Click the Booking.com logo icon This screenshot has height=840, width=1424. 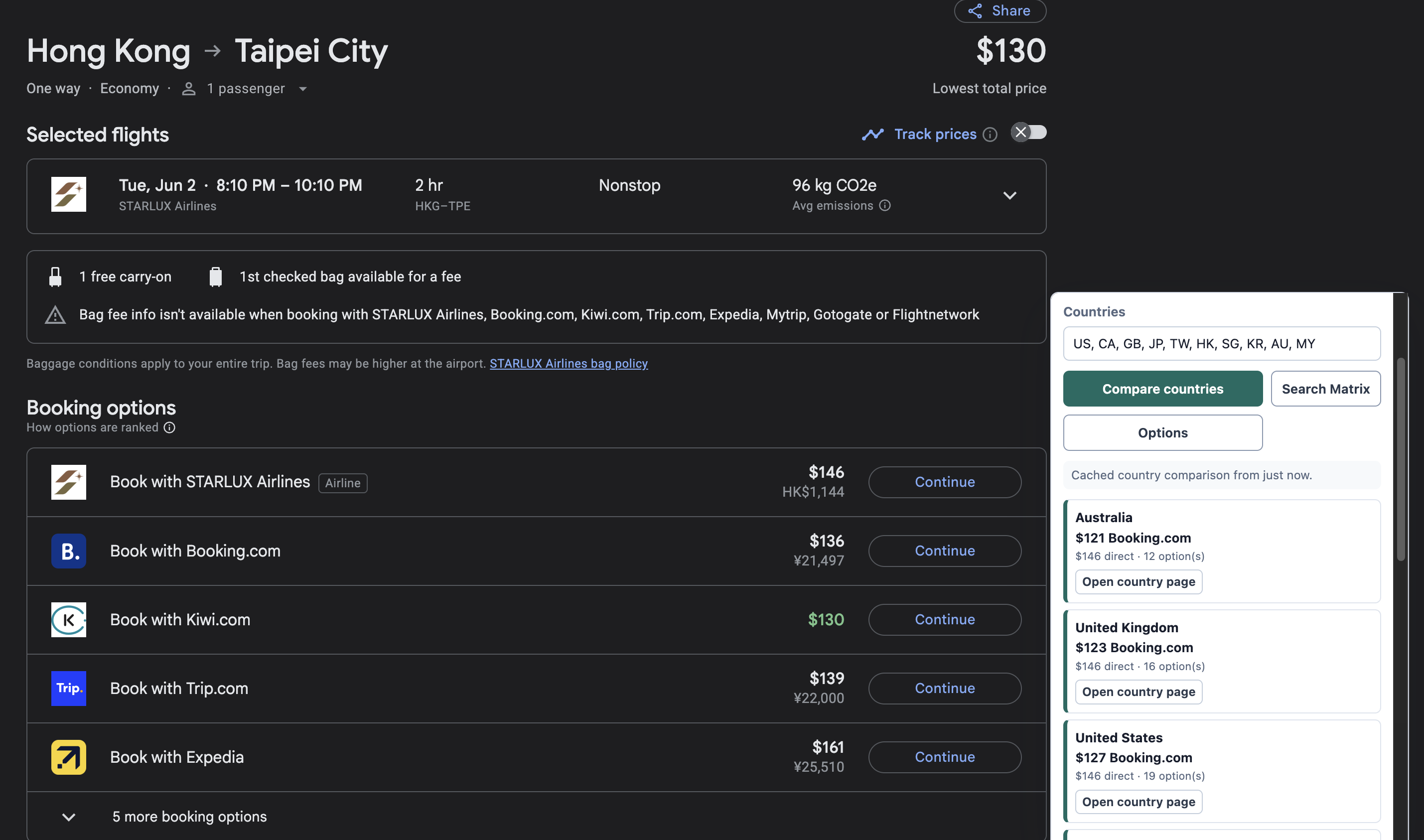[x=68, y=551]
